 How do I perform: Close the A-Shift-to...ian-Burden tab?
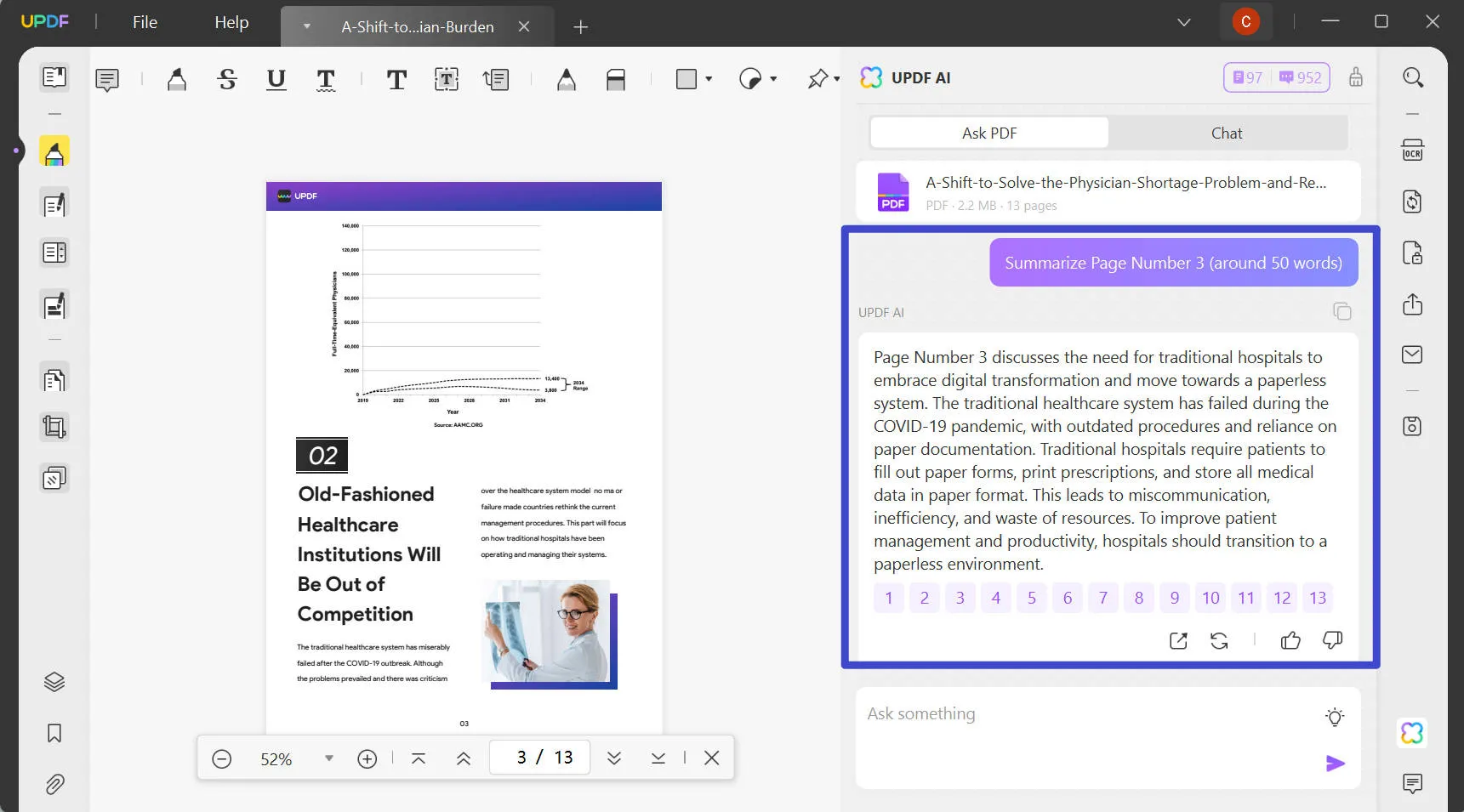524,26
